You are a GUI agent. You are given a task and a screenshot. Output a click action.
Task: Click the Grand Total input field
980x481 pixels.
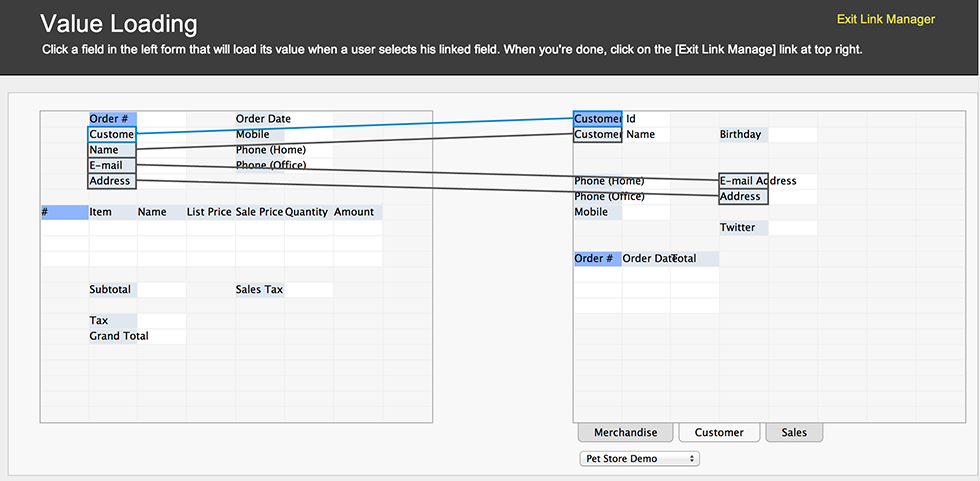coord(161,337)
